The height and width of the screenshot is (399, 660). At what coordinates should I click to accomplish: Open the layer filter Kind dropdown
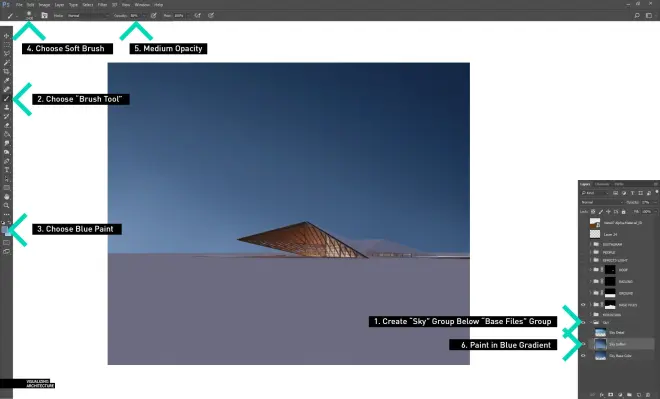point(595,193)
